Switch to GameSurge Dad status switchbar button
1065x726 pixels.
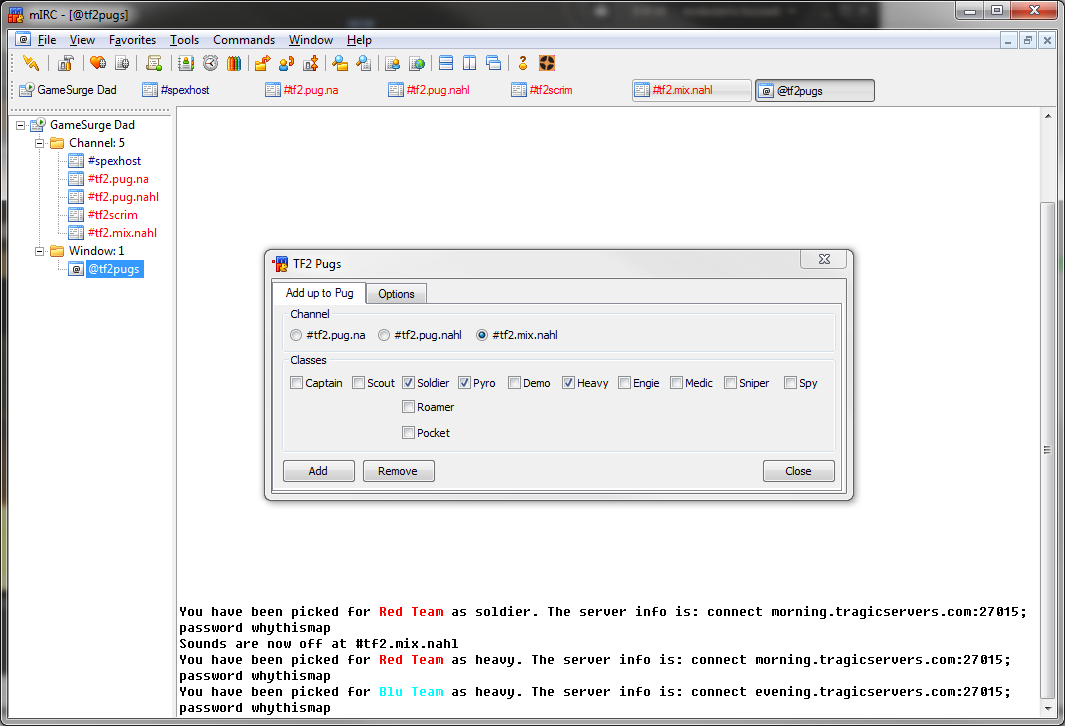click(x=68, y=90)
